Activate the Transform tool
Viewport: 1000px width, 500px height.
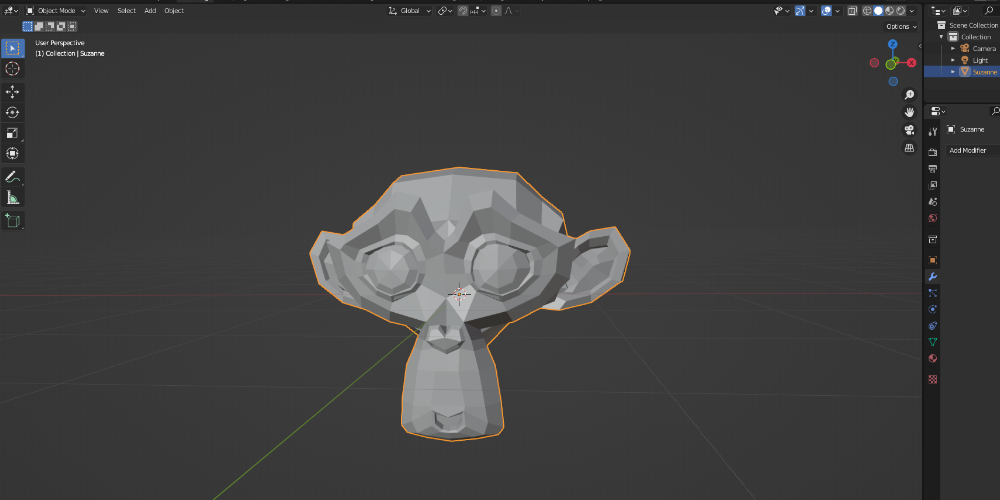click(13, 154)
